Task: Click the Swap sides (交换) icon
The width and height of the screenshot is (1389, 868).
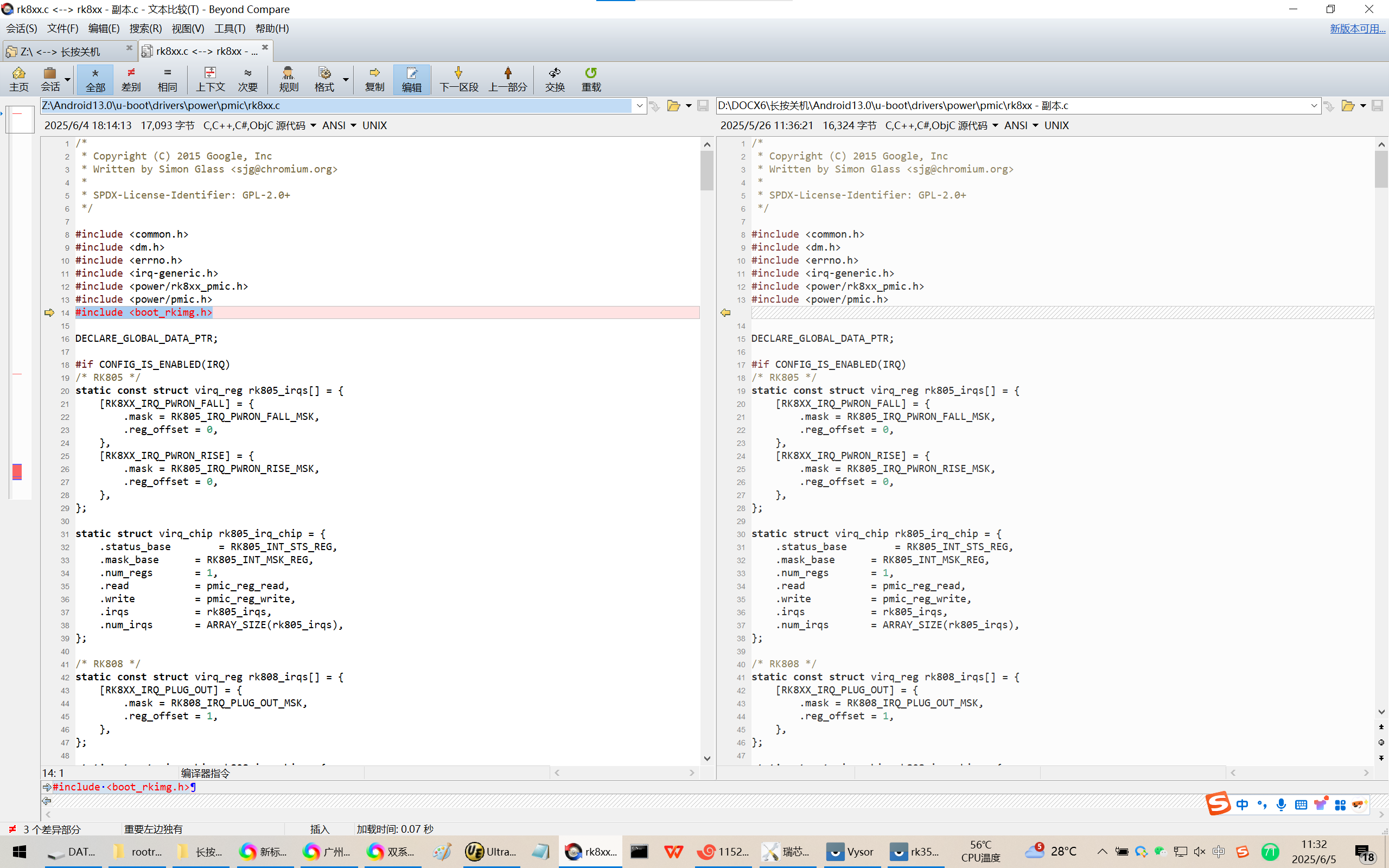Action: 555,79
